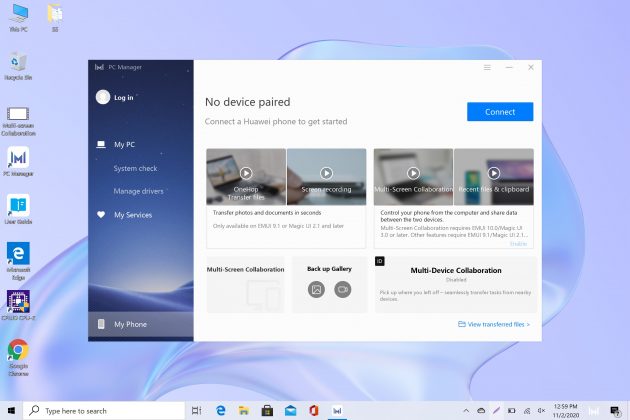
Task: Open System check in the sidebar
Action: tap(135, 168)
